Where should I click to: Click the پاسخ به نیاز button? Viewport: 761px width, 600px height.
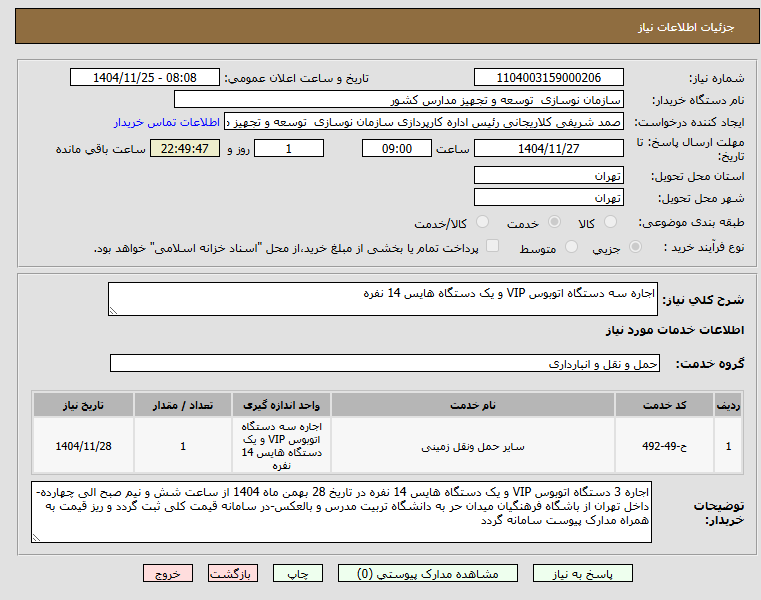point(582,573)
